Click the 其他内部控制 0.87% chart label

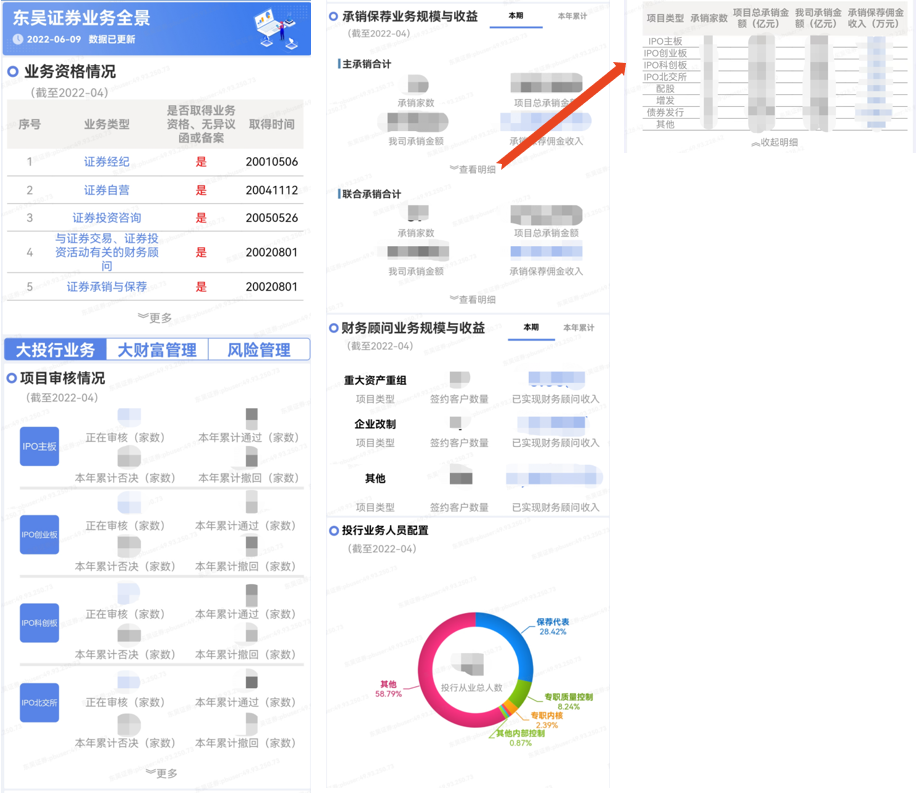(x=520, y=738)
